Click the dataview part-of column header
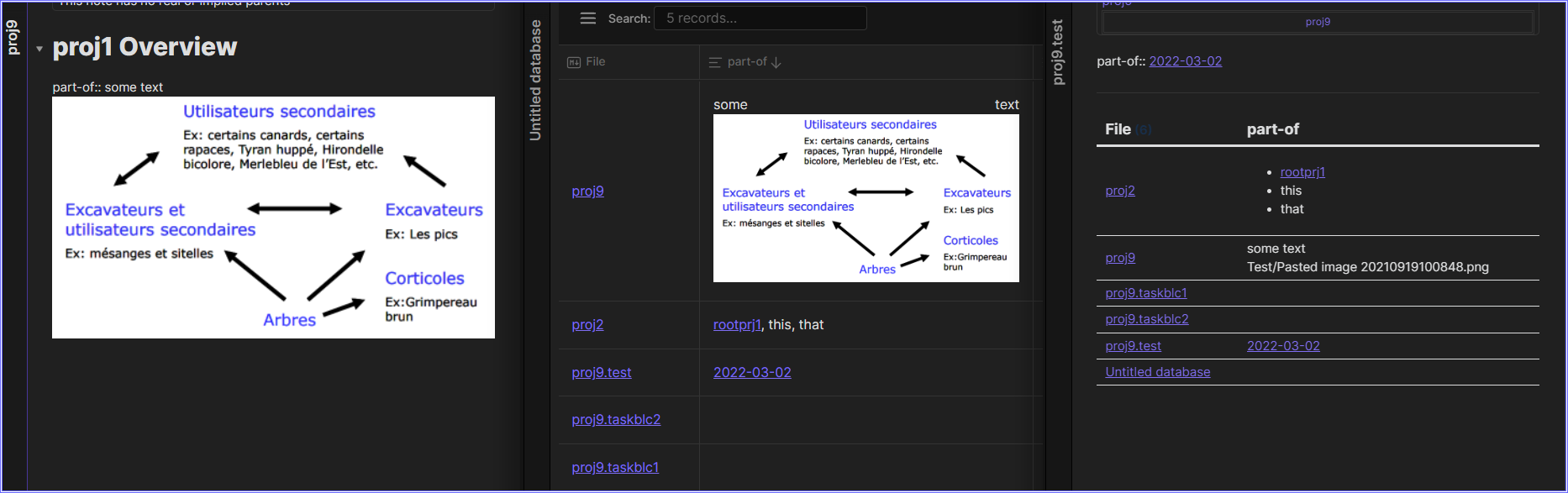The height and width of the screenshot is (493, 1568). pyautogui.click(x=1272, y=129)
